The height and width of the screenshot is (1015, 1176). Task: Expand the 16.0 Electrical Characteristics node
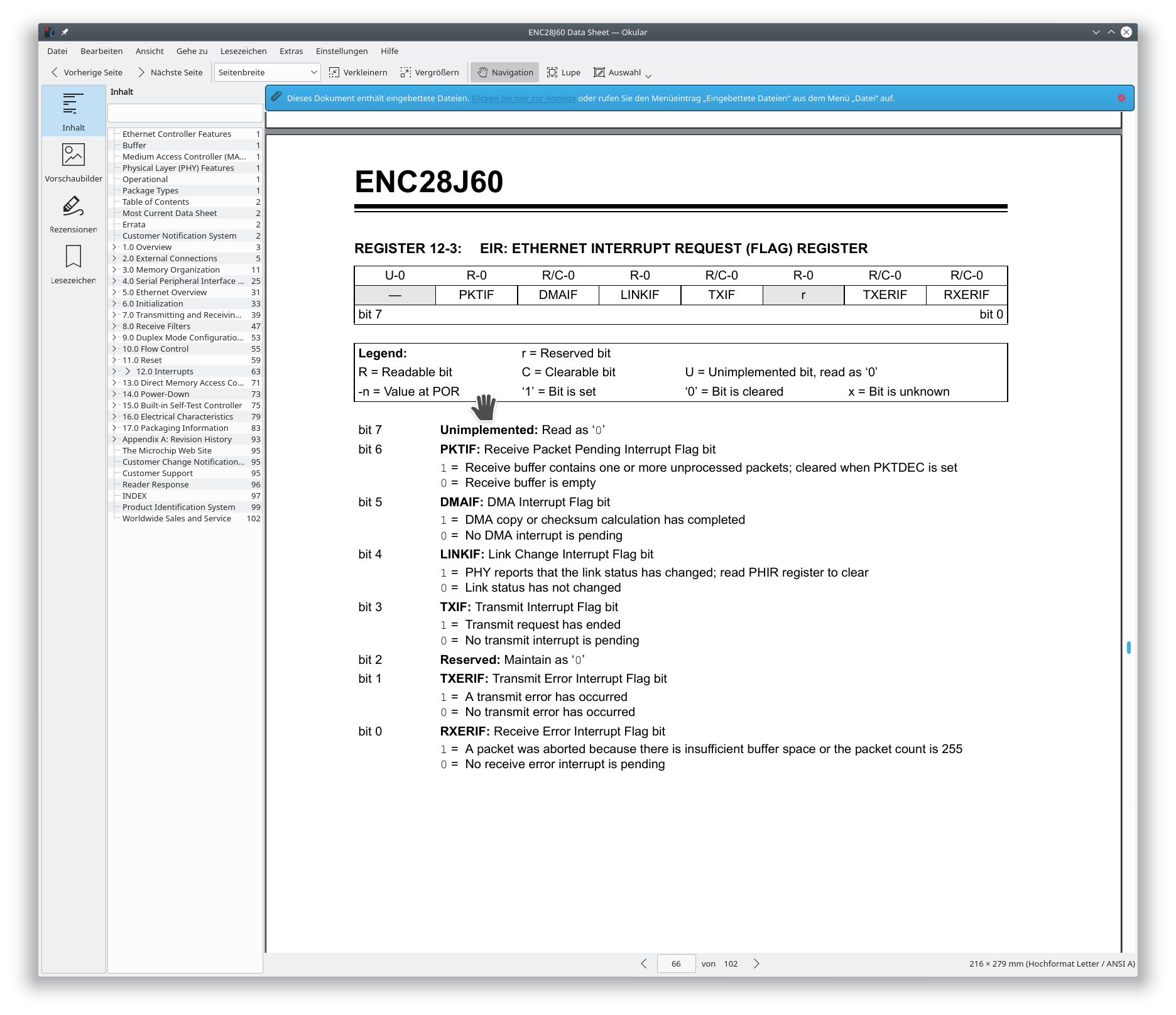click(114, 416)
